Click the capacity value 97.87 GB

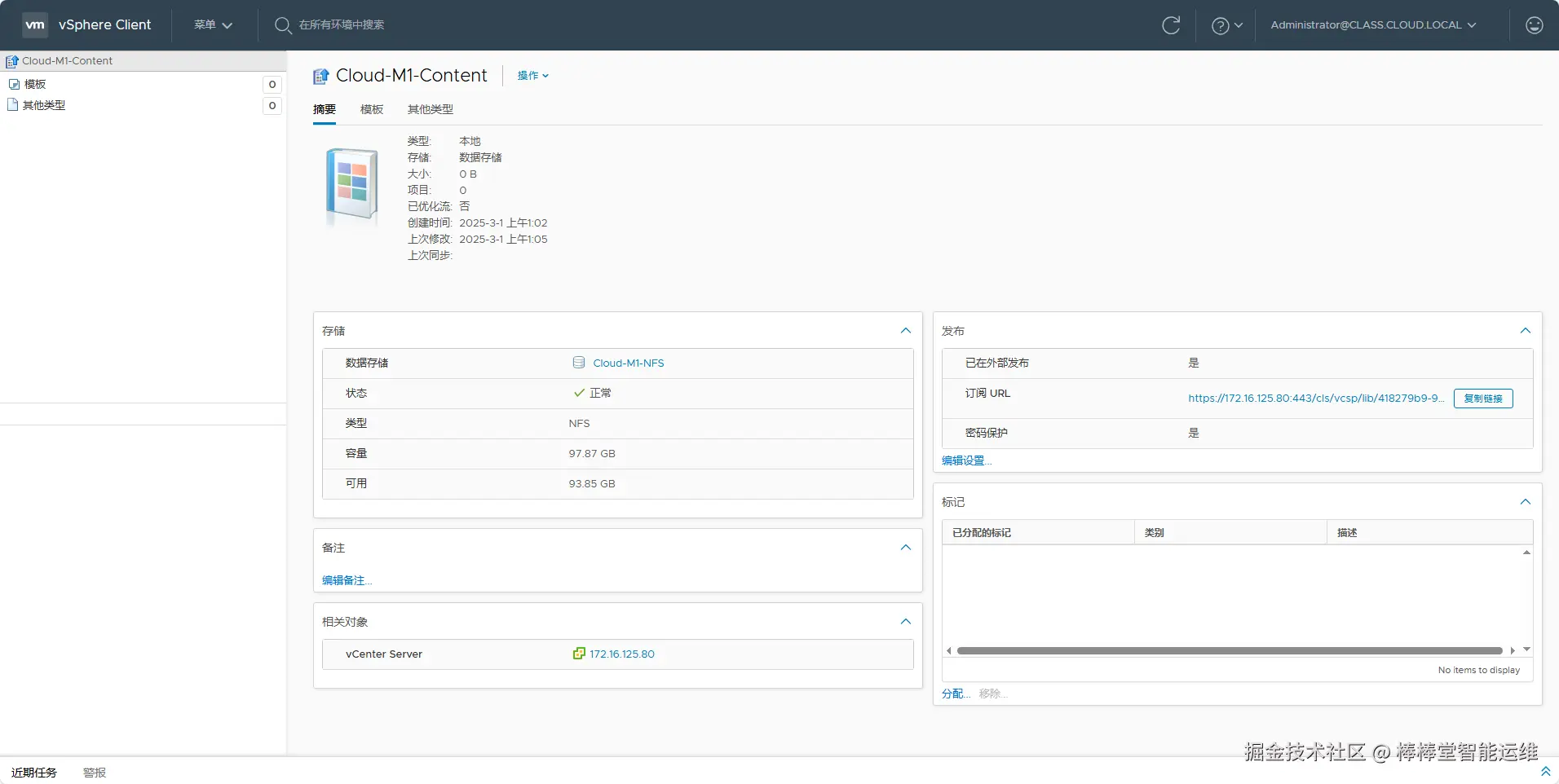pyautogui.click(x=592, y=453)
